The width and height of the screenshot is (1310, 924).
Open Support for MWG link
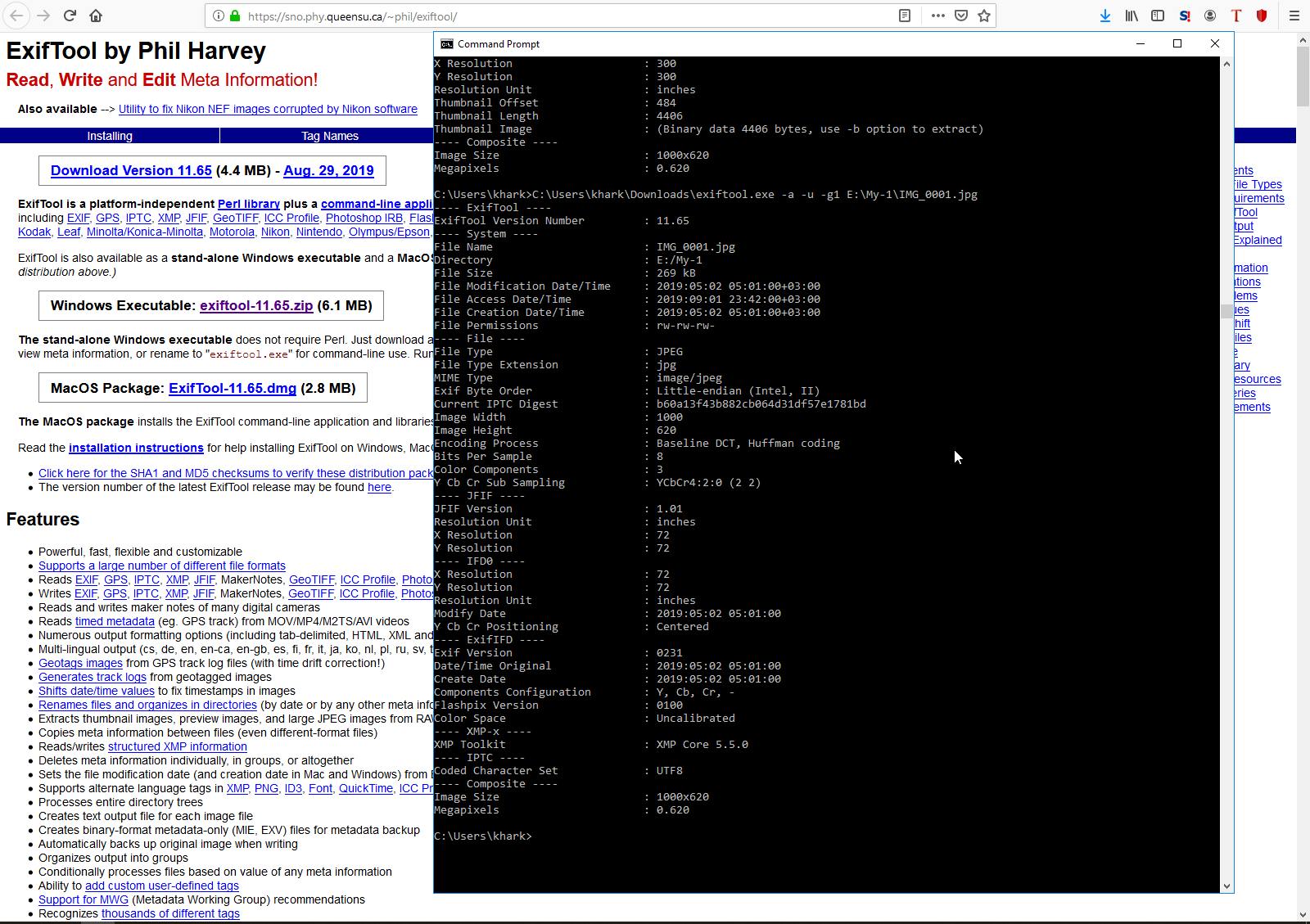(84, 899)
